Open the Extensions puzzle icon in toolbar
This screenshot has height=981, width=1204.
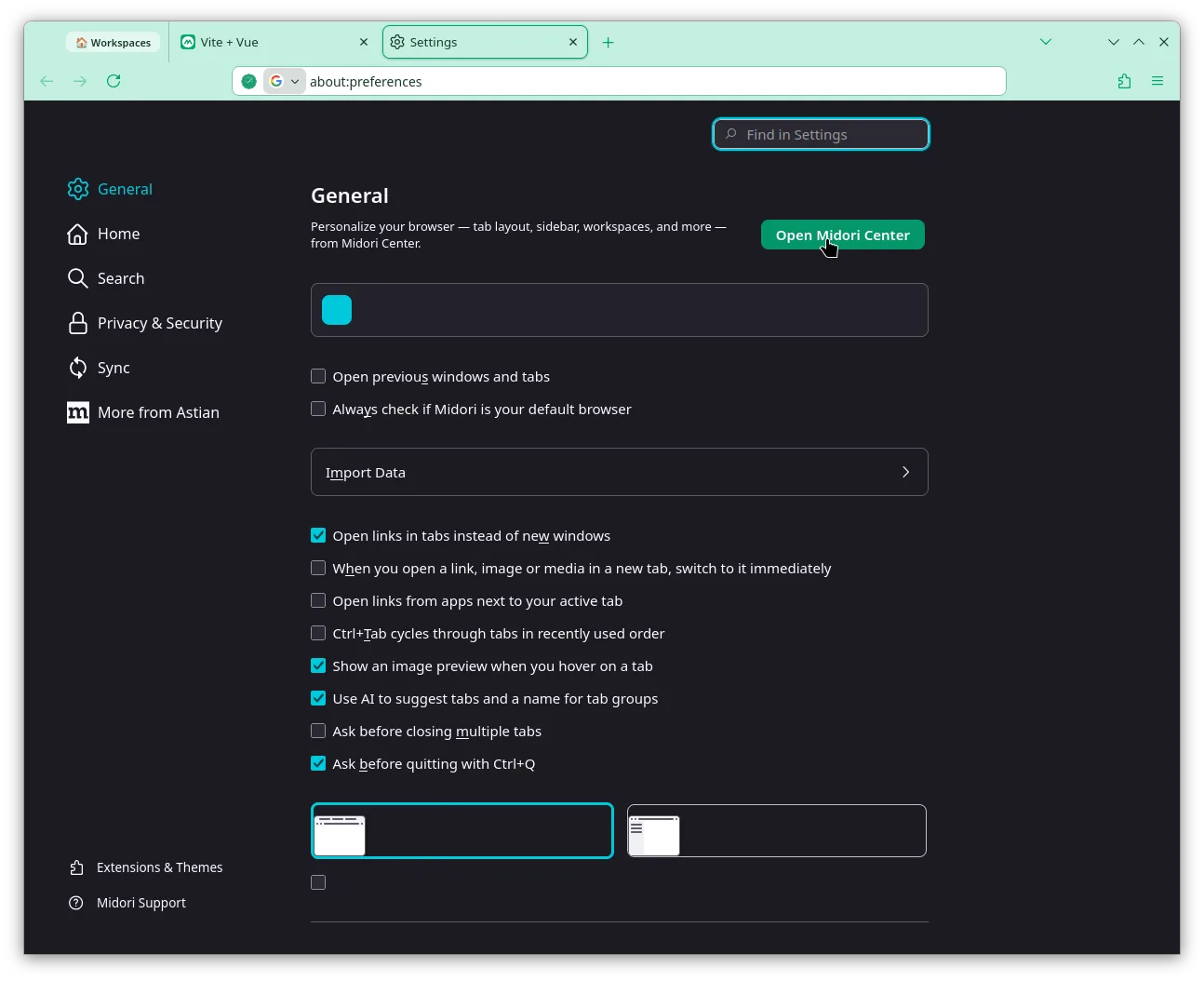[x=1124, y=81]
